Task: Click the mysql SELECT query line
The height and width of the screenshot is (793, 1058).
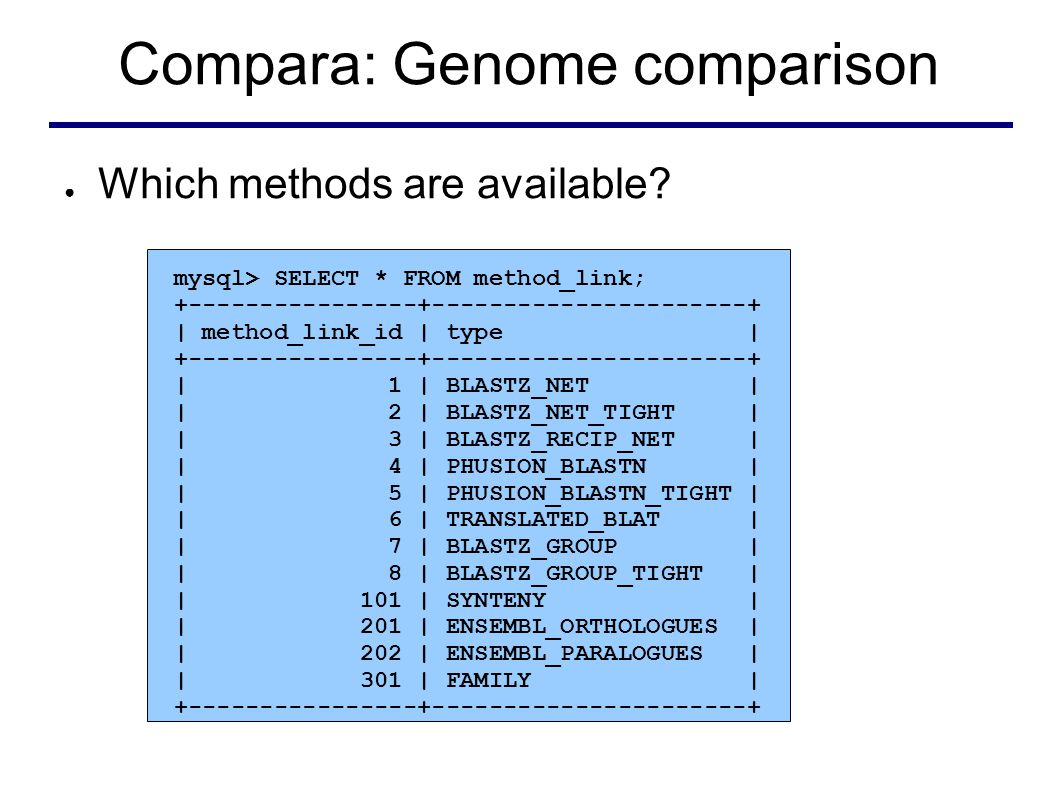Action: coord(409,279)
